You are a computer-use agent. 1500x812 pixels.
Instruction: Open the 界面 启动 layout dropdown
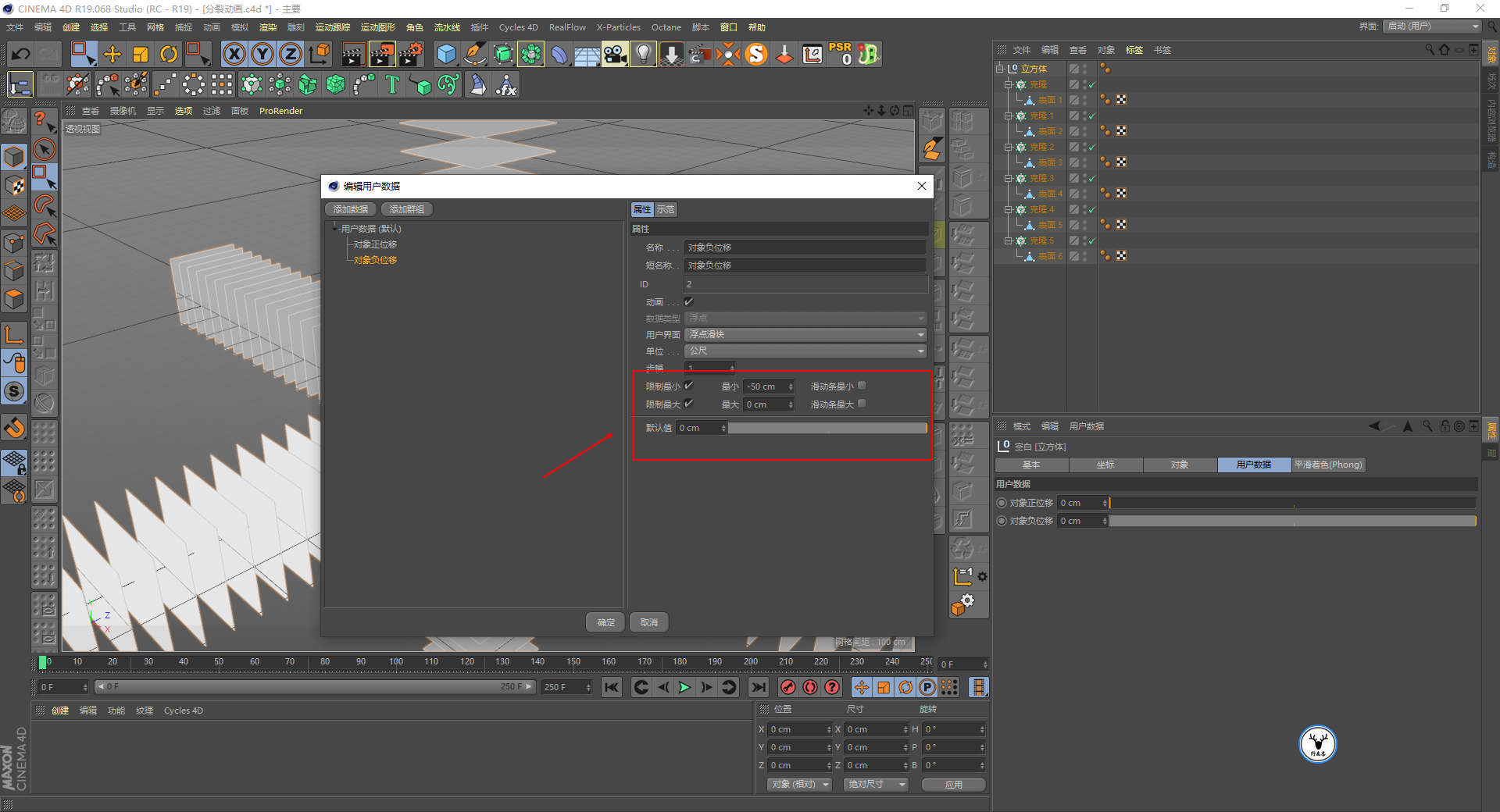click(x=1432, y=27)
